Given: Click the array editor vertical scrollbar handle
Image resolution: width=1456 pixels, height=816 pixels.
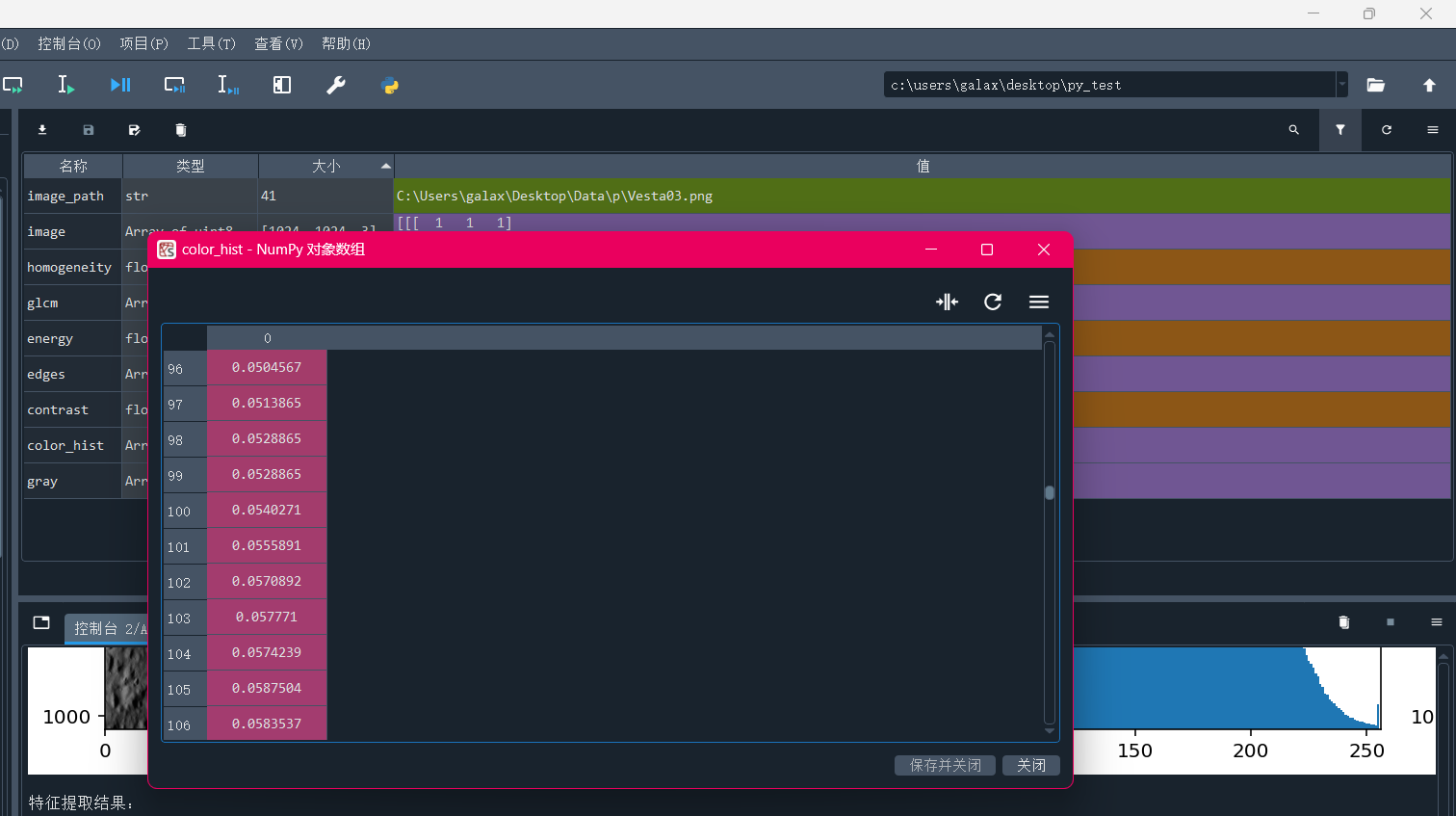Looking at the screenshot, I should 1050,492.
